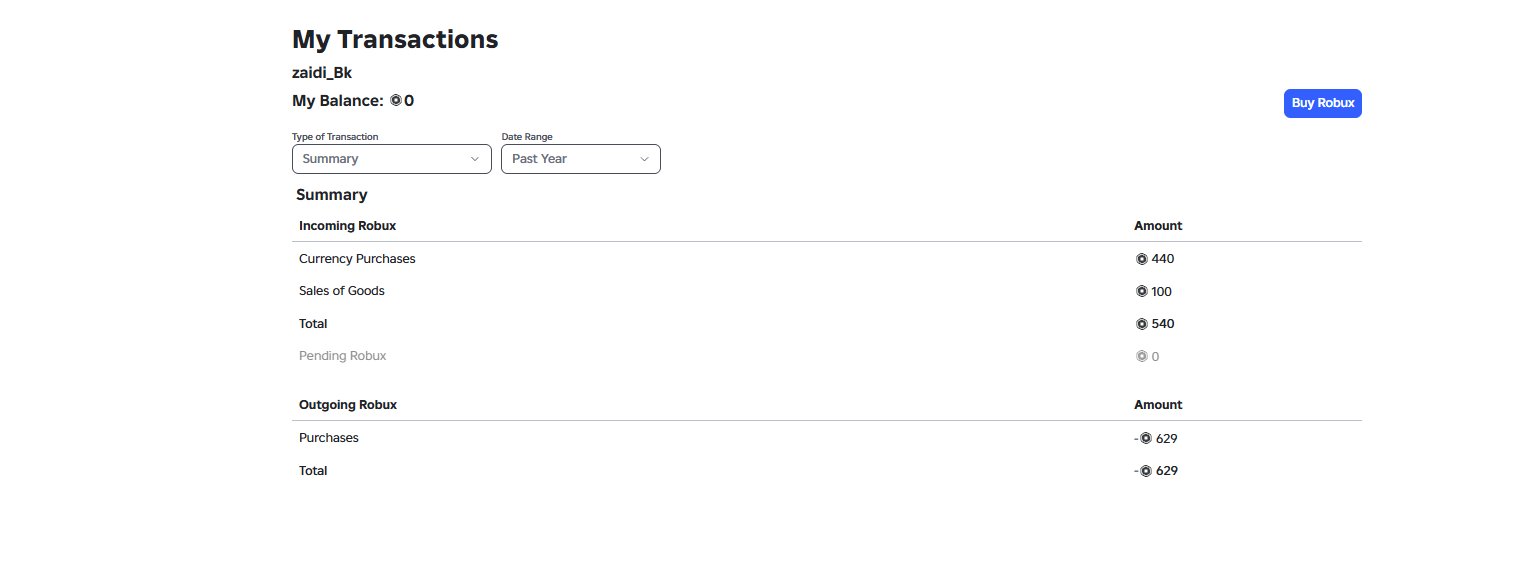Click the zaidi_Bk username text
This screenshot has width=1529, height=584.
pos(322,73)
